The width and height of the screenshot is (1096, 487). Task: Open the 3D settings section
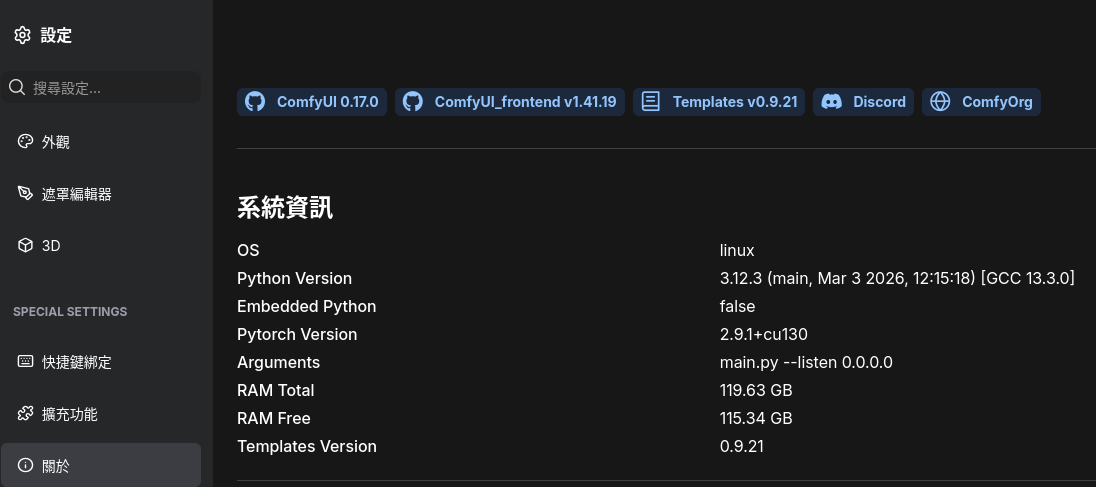tap(51, 245)
